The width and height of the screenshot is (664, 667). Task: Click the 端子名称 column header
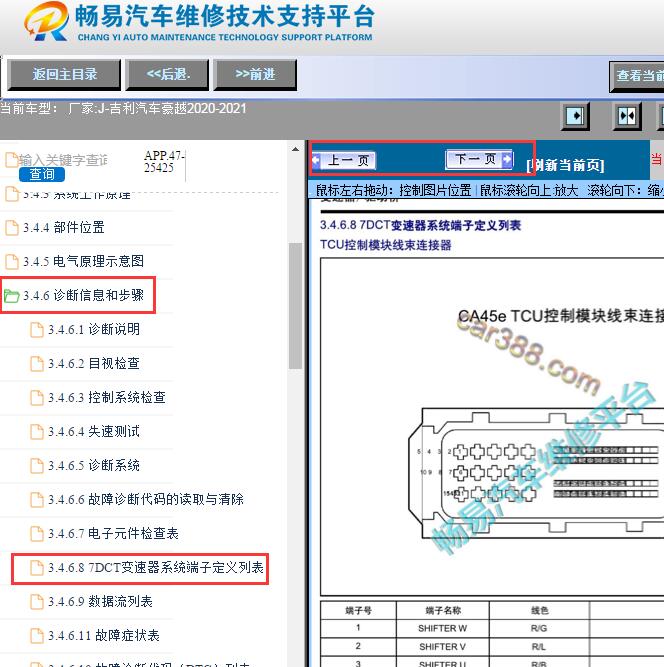click(x=443, y=610)
